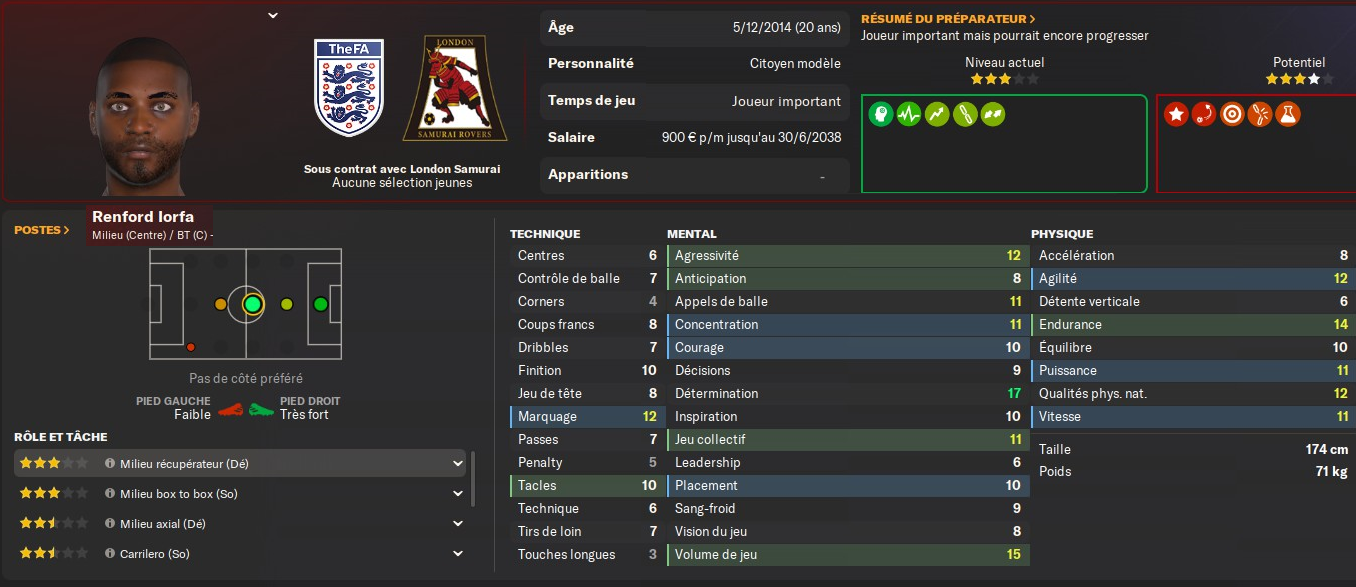Open the Résumé du préparateur link
This screenshot has height=587, width=1356.
point(948,19)
